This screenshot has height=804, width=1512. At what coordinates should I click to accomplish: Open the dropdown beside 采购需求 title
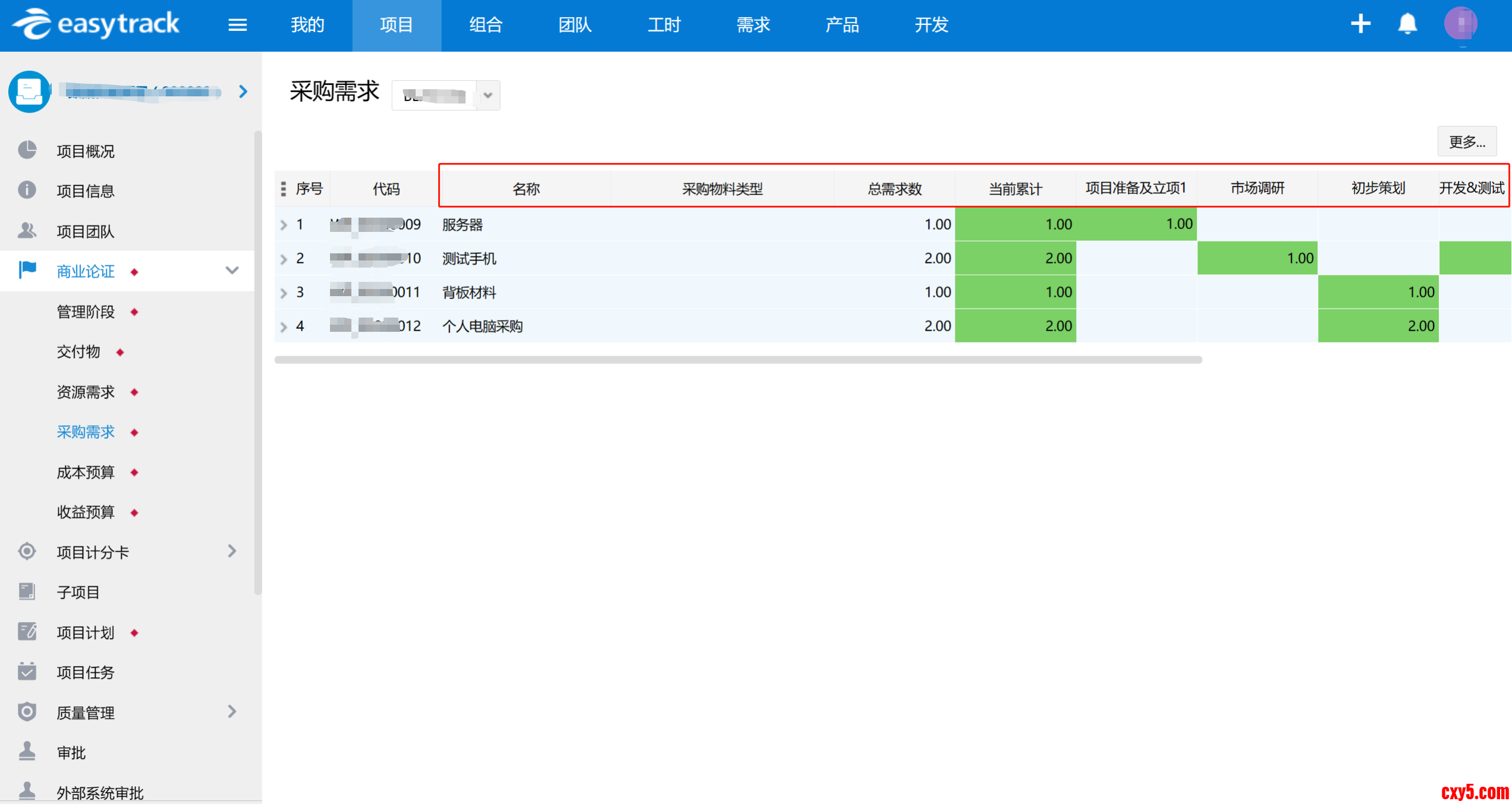(488, 95)
